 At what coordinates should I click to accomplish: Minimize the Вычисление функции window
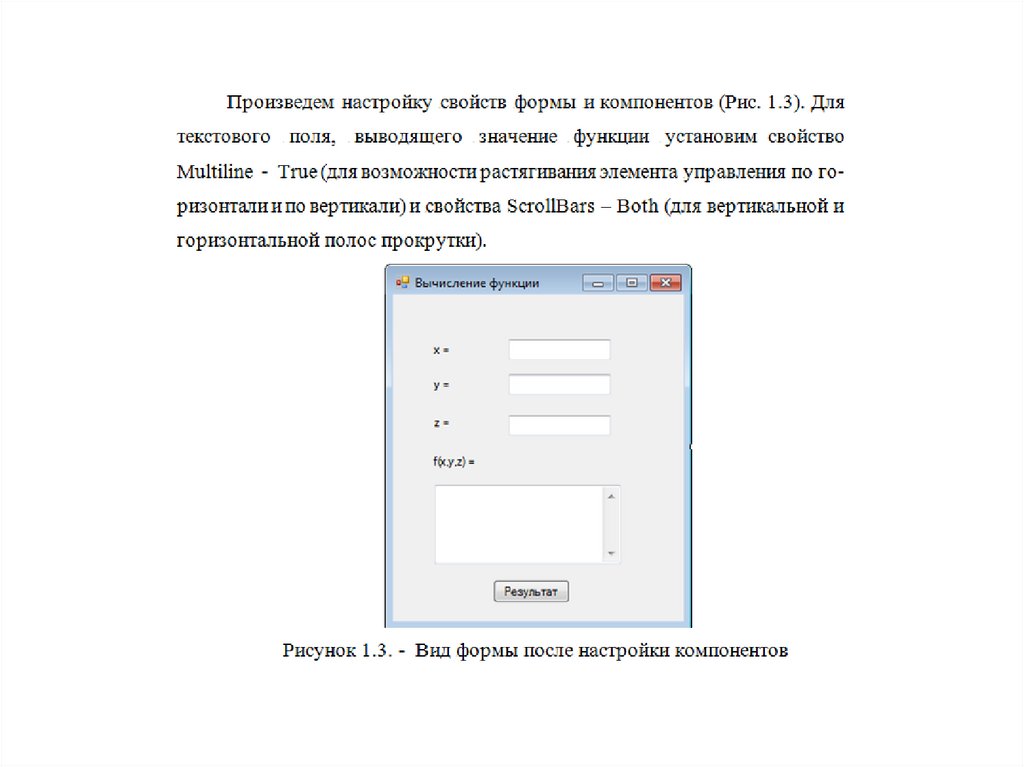click(x=598, y=283)
